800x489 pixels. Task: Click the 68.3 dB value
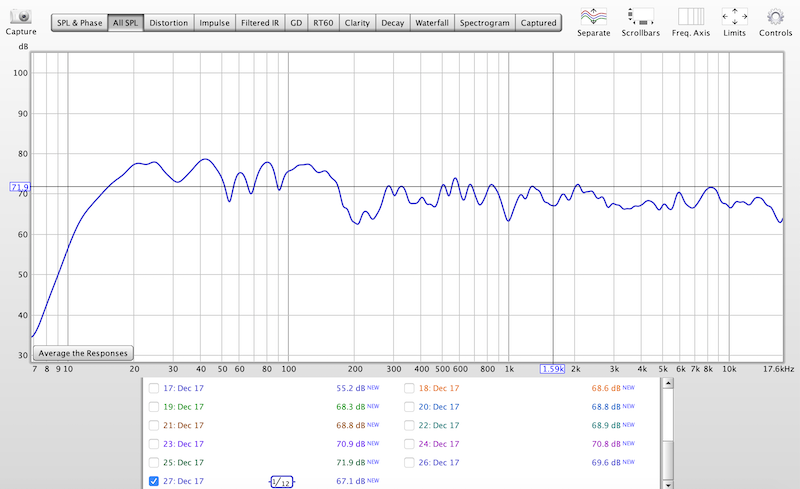click(351, 407)
